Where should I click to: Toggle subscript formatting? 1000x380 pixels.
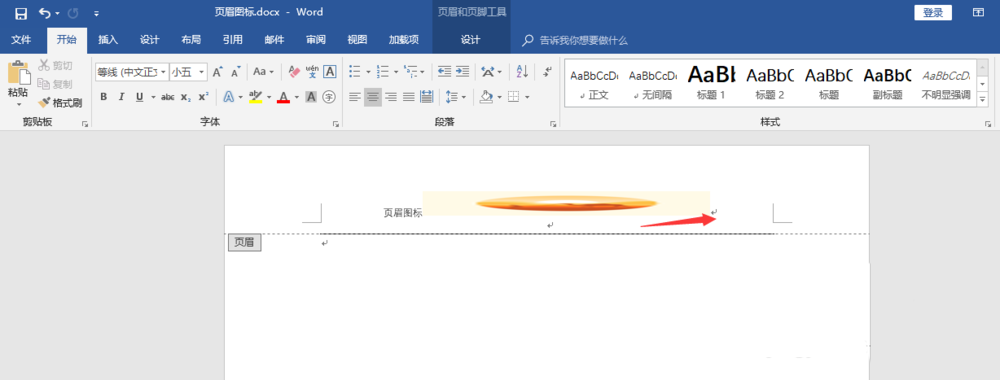click(x=186, y=97)
